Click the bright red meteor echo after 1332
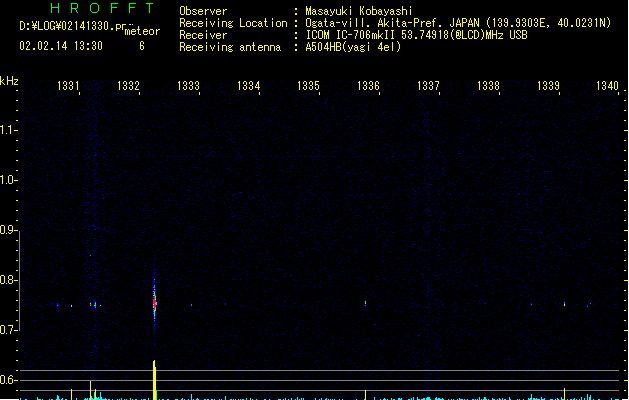The width and height of the screenshot is (629, 400). [x=154, y=302]
